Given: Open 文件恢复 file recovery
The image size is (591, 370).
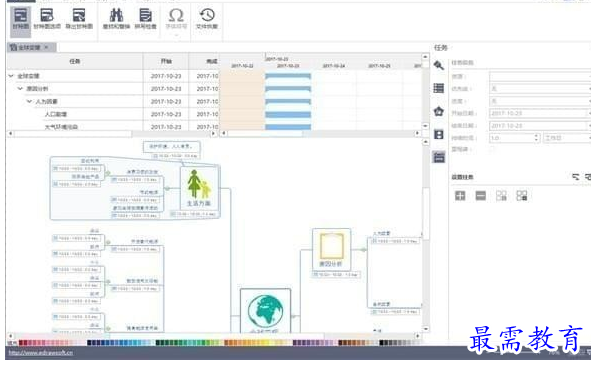Looking at the screenshot, I should click(x=207, y=20).
